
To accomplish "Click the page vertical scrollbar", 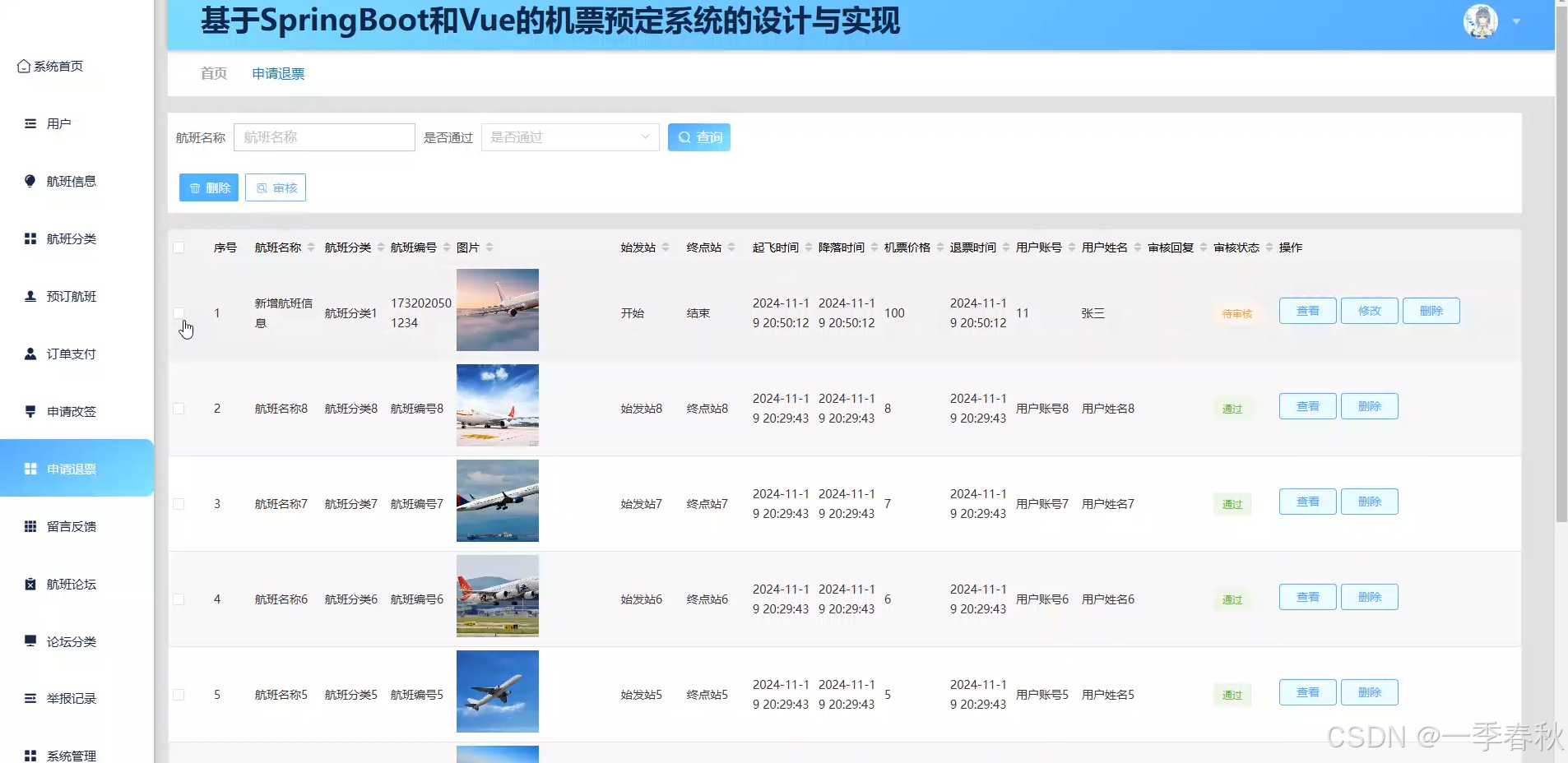I will tap(1561, 263).
